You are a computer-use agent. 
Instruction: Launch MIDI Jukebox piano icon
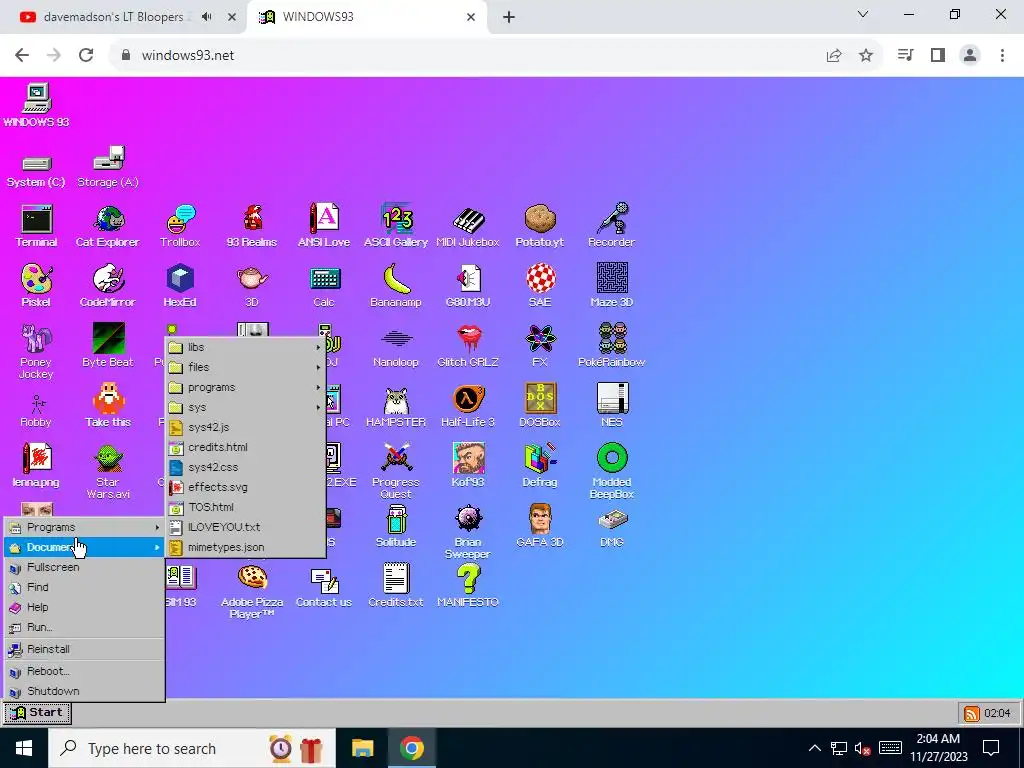(x=468, y=226)
